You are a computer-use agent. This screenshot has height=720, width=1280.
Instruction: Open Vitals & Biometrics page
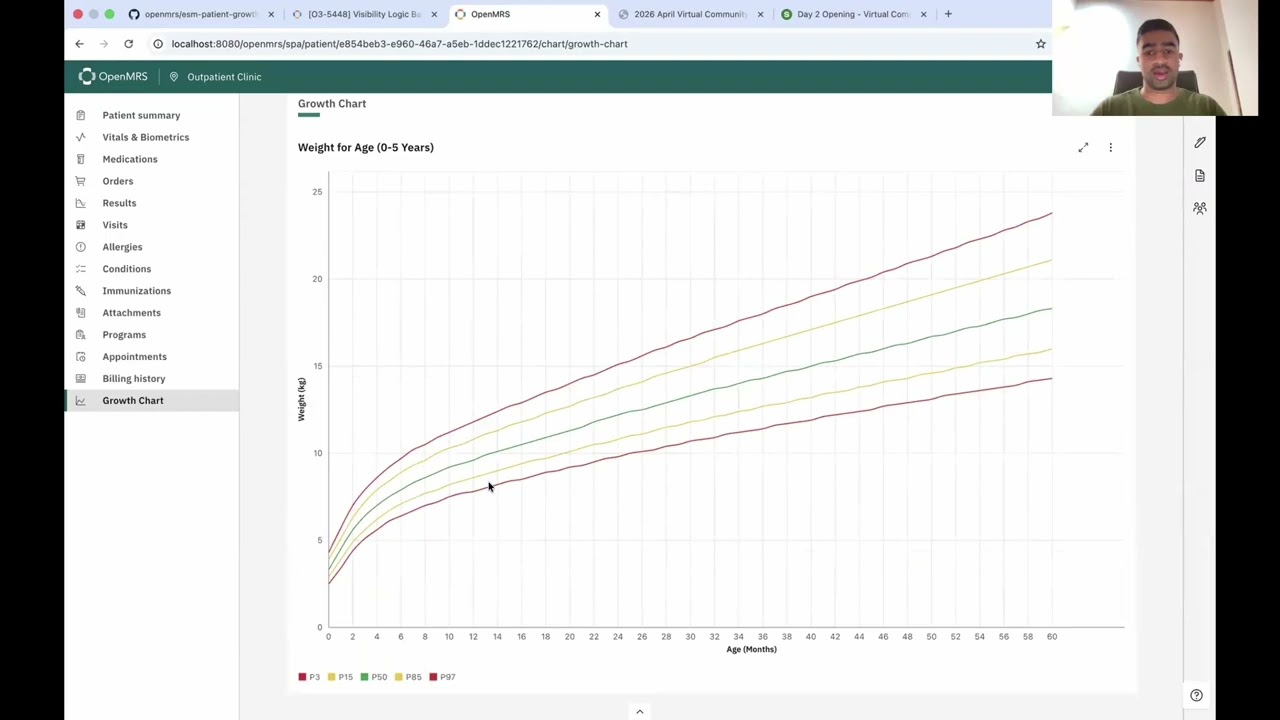145,137
